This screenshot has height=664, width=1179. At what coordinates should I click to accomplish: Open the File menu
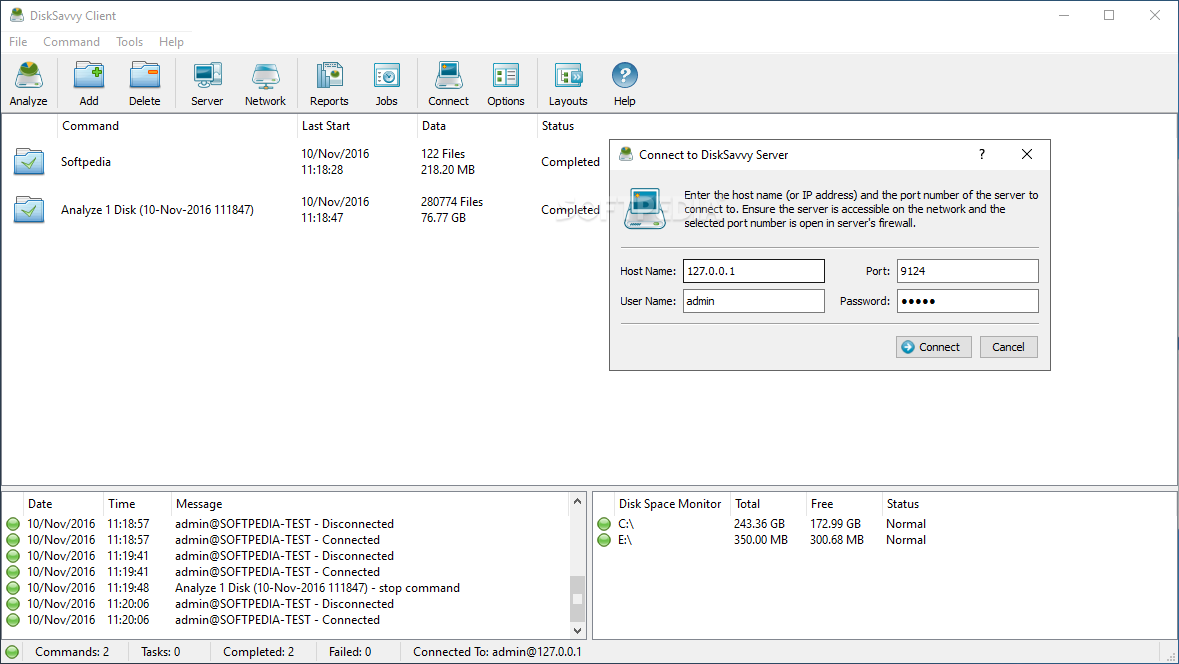(18, 42)
